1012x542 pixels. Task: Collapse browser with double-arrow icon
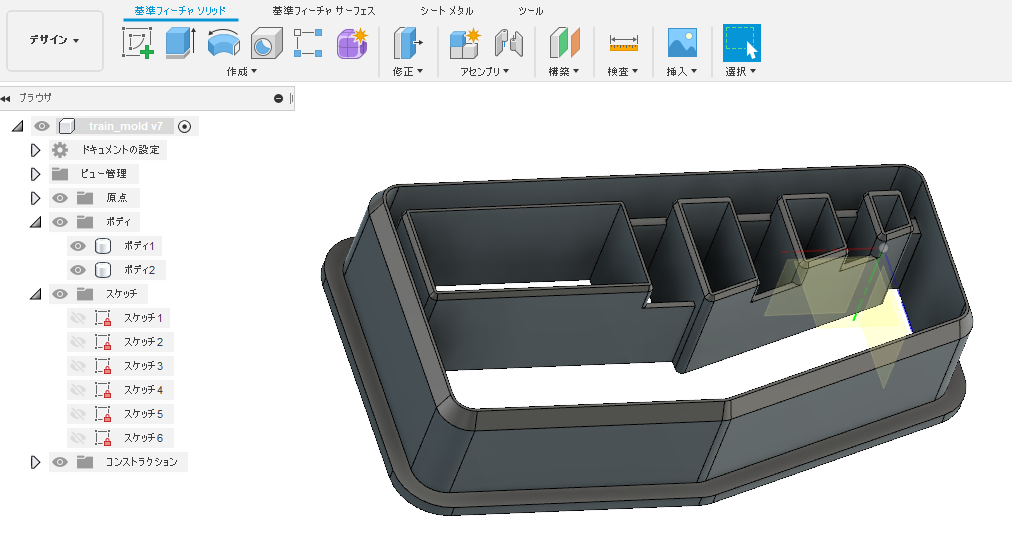pyautogui.click(x=6, y=98)
